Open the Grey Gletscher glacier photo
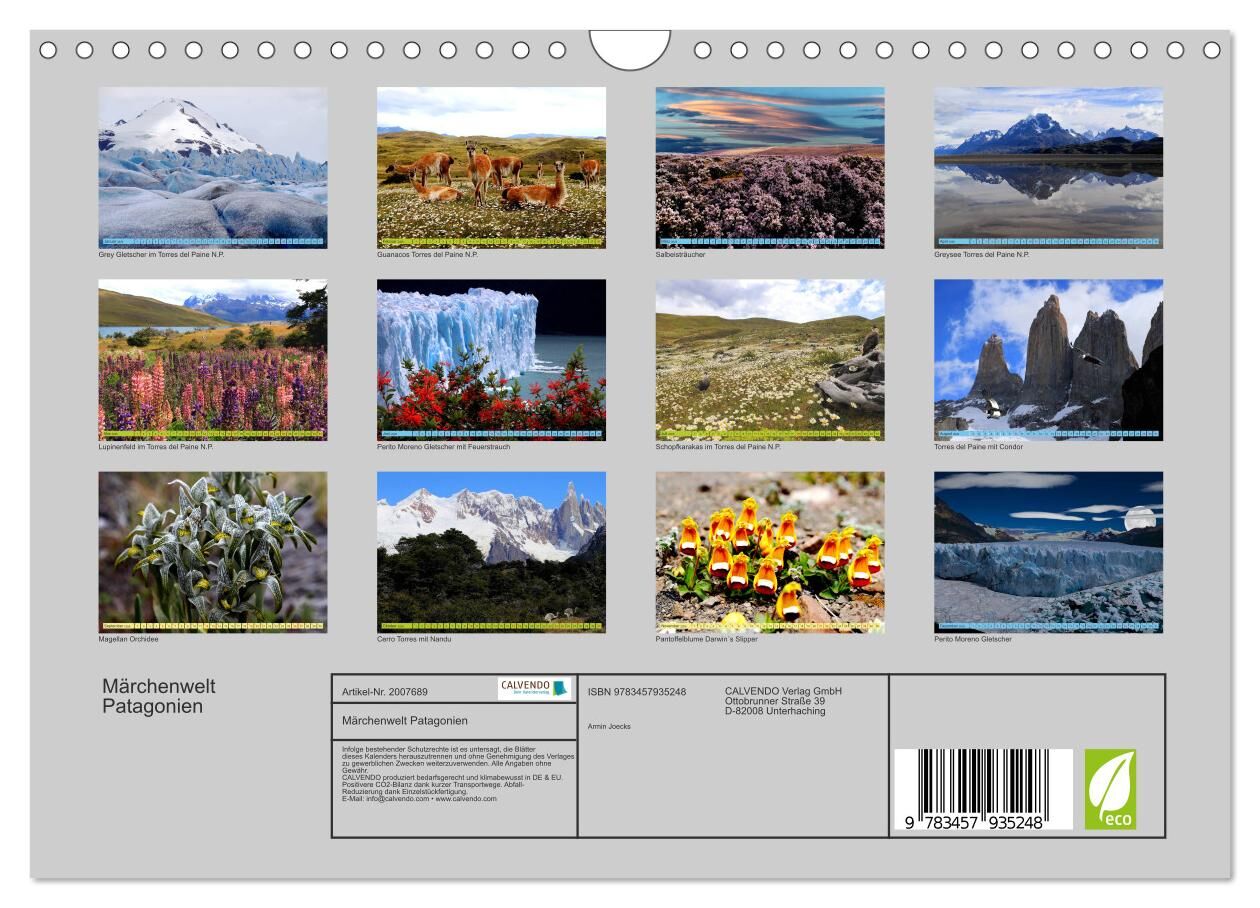The height and width of the screenshot is (908, 1260). (213, 166)
